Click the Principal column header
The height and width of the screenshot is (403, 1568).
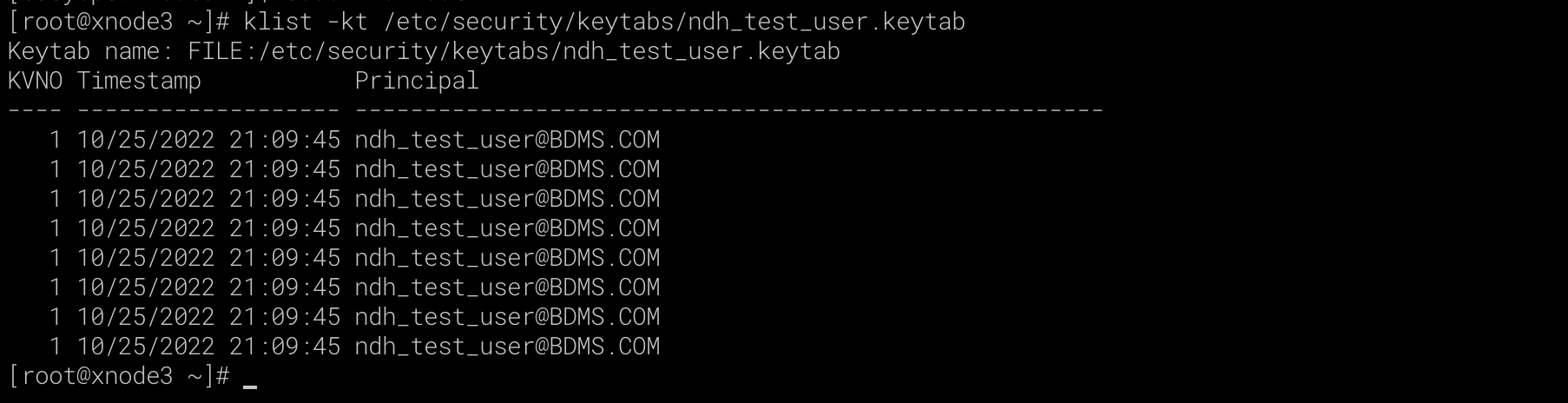(417, 81)
